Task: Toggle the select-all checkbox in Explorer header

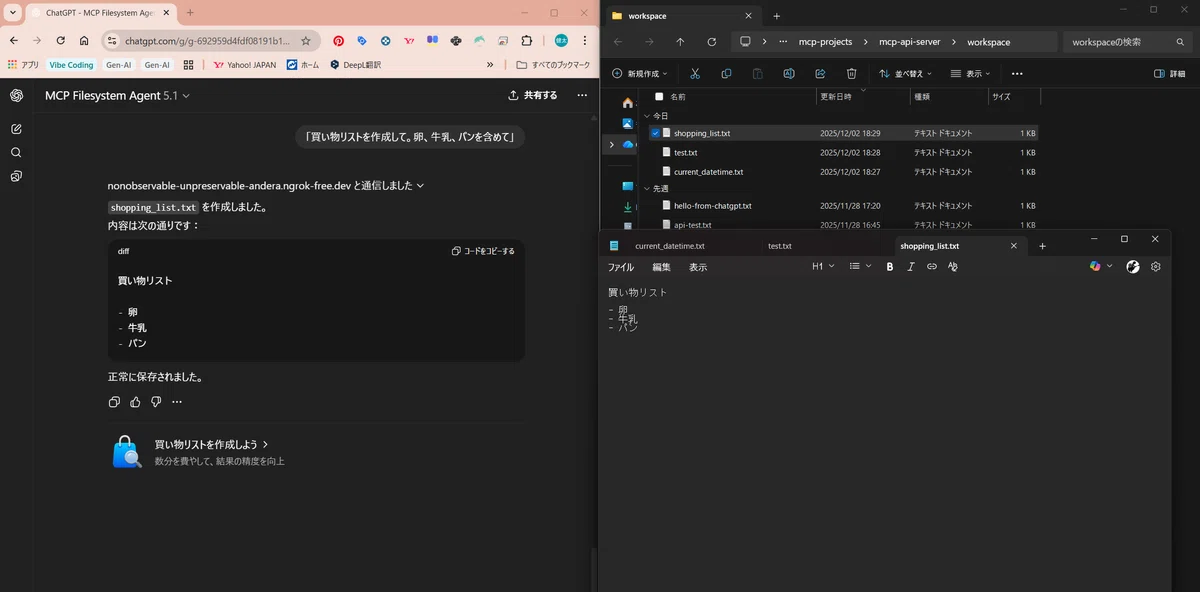Action: coord(658,97)
